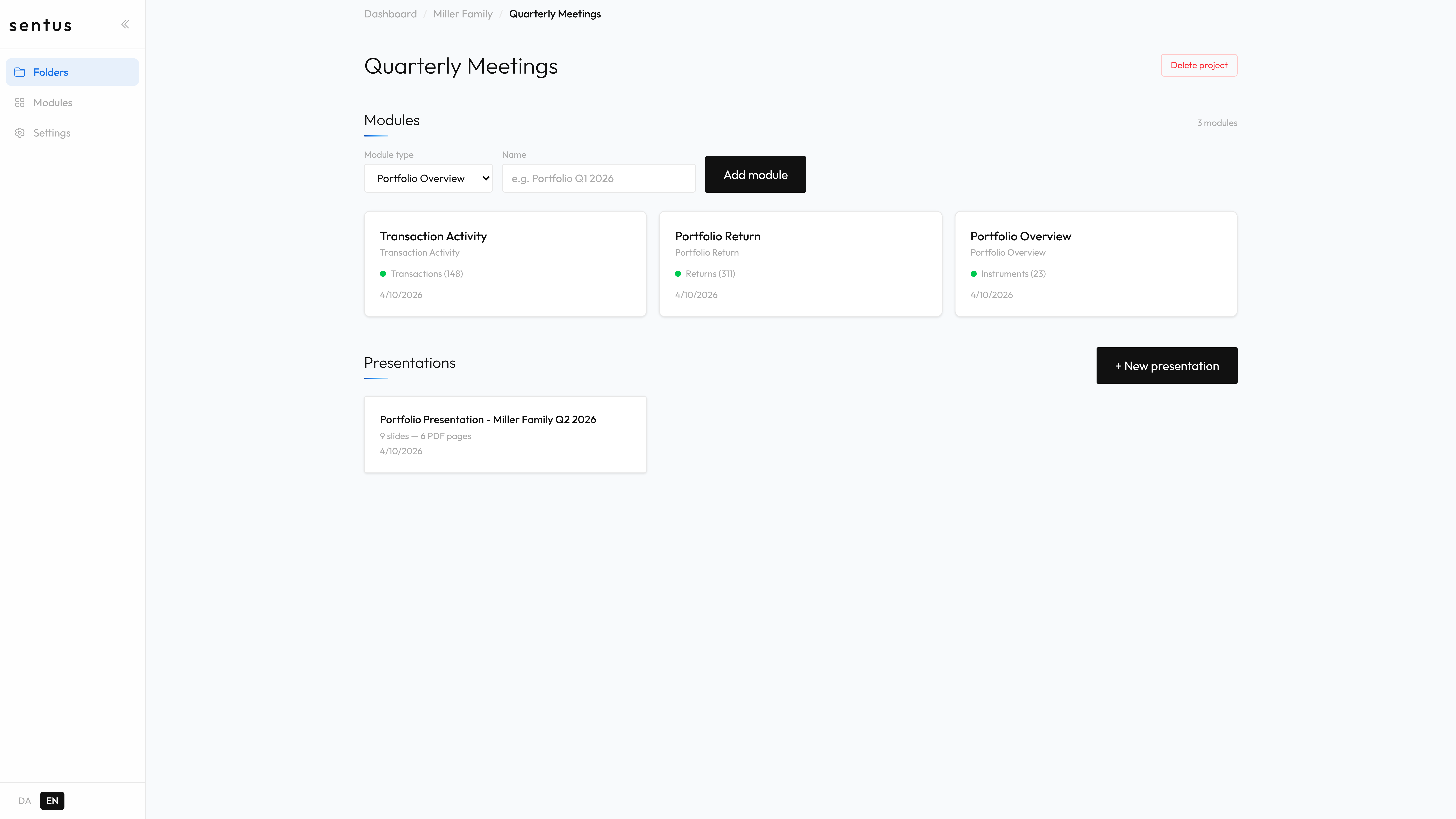This screenshot has width=1456, height=819.
Task: Click the Folders folder icon
Action: (20, 72)
